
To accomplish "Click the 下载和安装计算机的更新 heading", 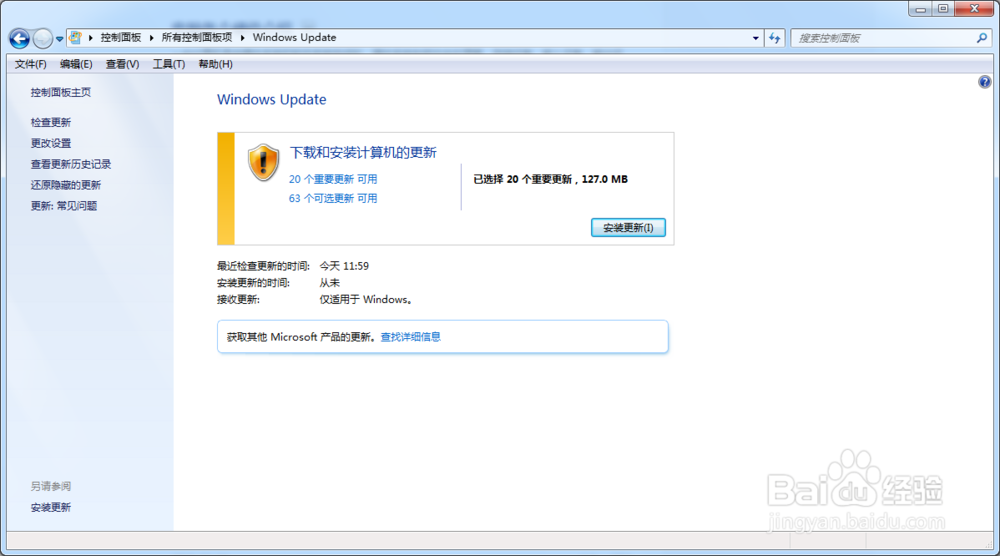I will point(363,152).
